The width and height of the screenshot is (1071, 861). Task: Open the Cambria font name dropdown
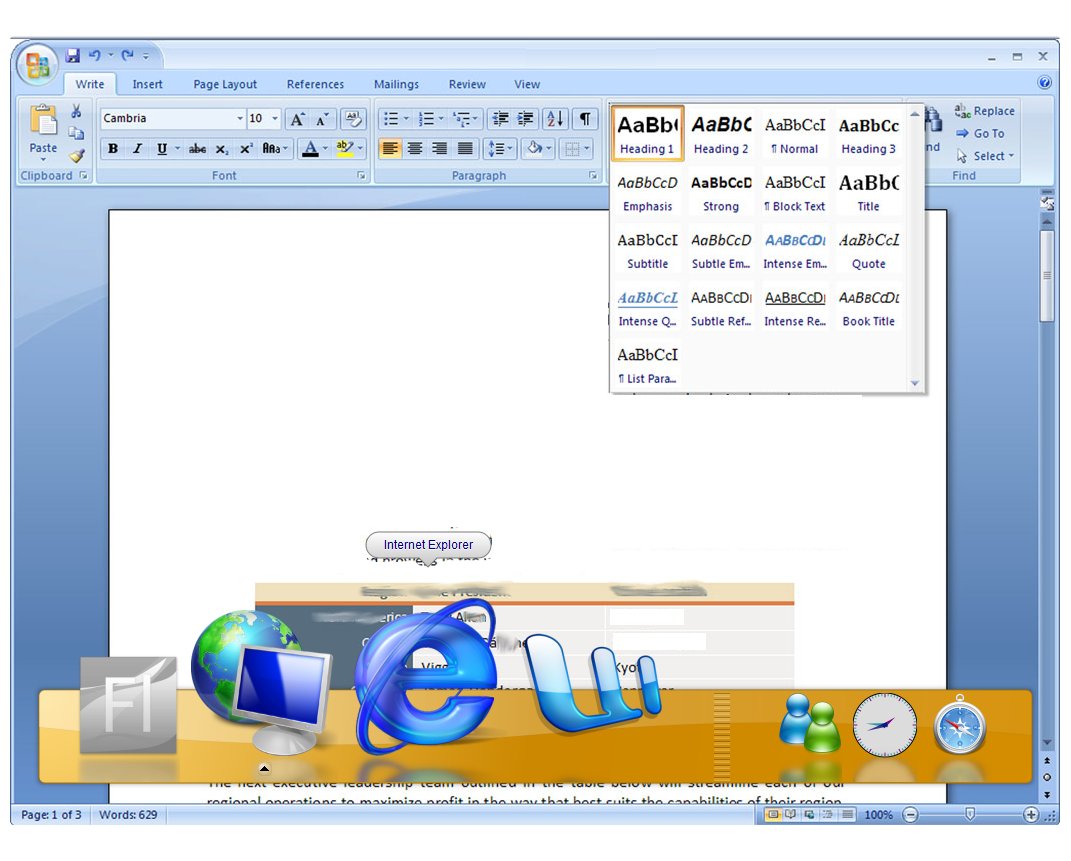[x=240, y=119]
